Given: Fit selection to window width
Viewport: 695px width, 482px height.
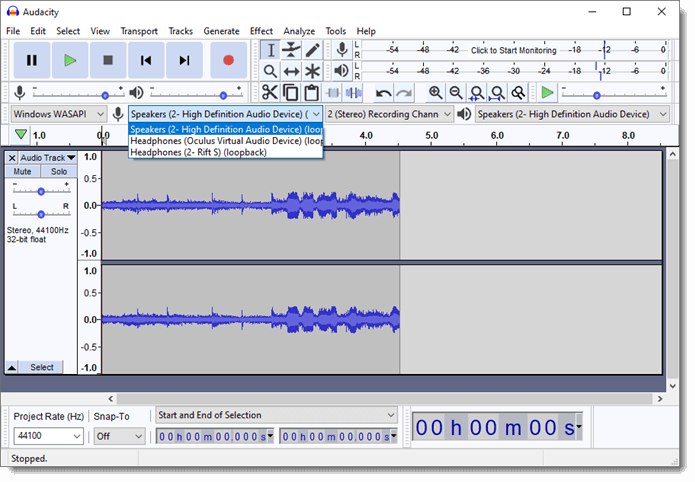Looking at the screenshot, I should pos(477,93).
